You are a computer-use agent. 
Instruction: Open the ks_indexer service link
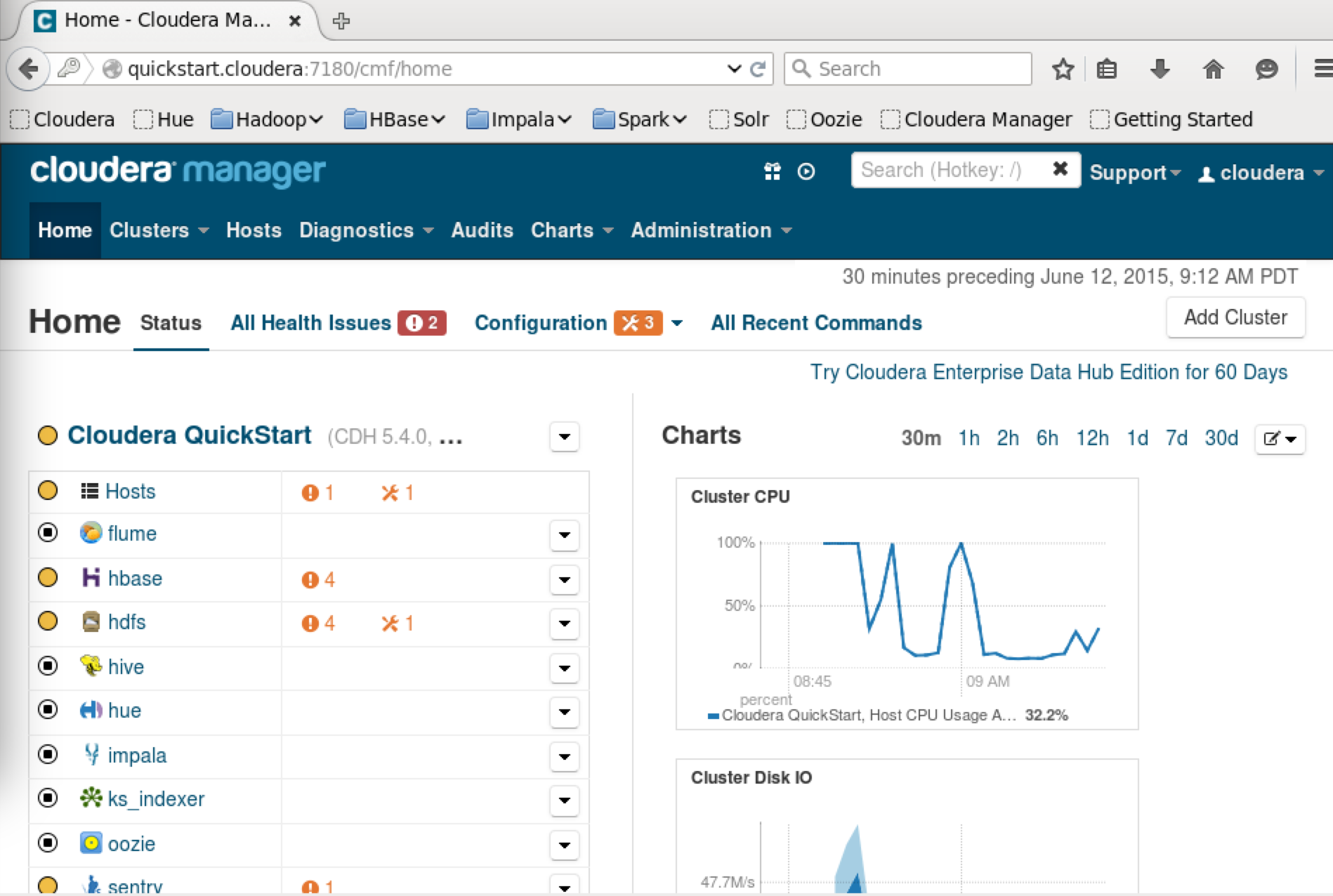click(156, 799)
